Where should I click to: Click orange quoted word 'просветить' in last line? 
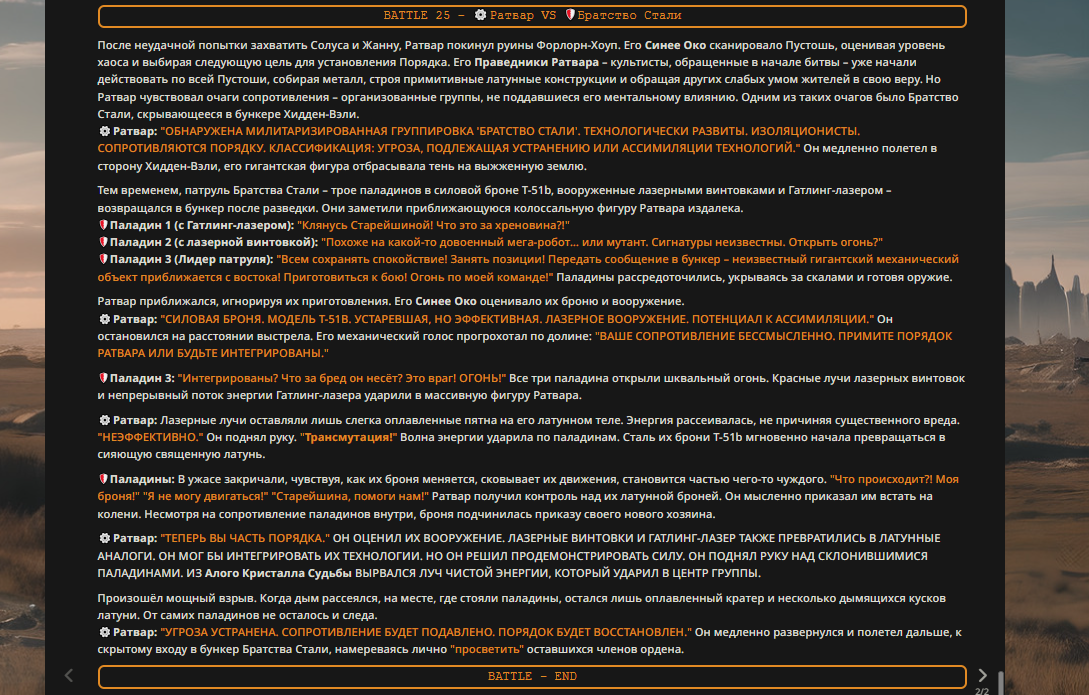pos(488,650)
